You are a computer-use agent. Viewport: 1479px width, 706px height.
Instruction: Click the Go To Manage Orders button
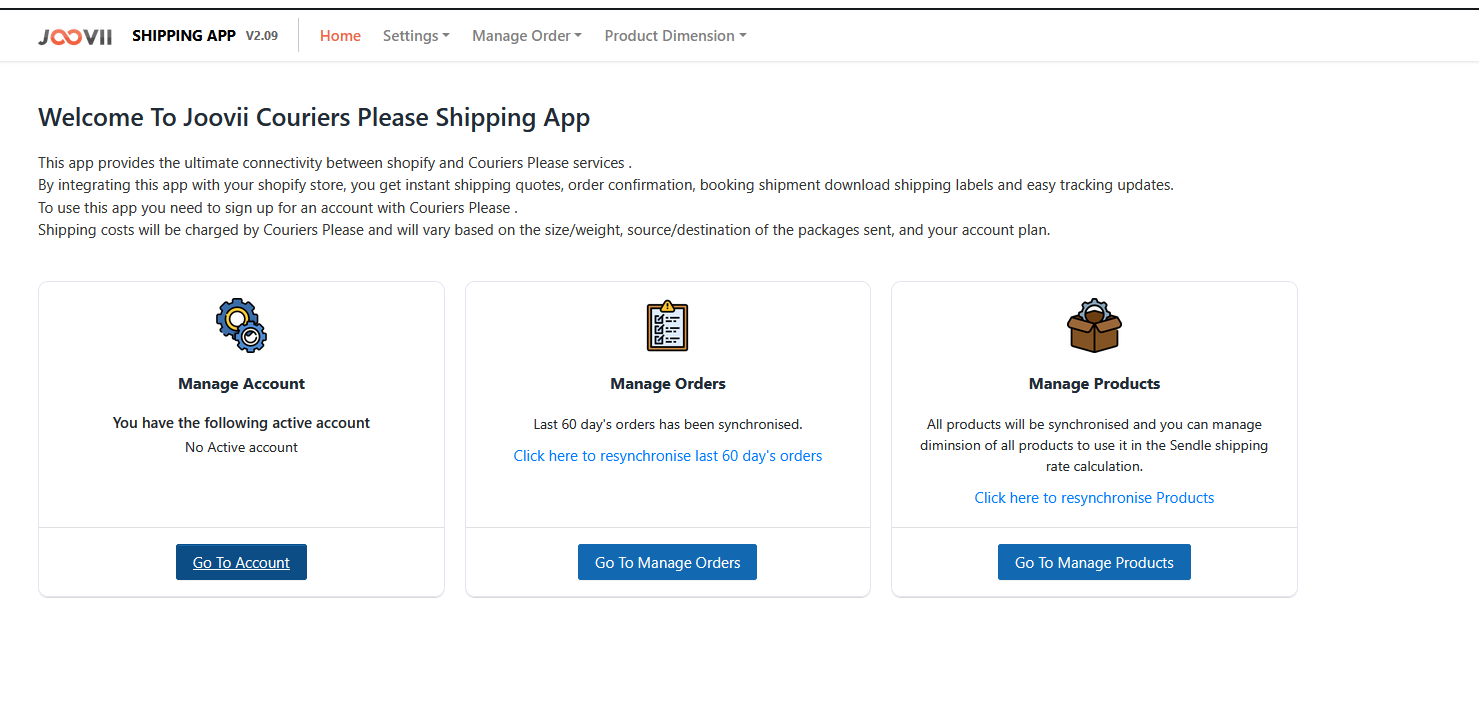[x=667, y=562]
